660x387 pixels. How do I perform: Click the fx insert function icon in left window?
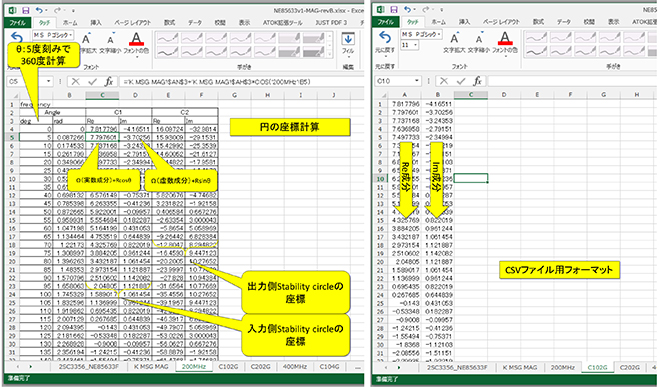pyautogui.click(x=109, y=81)
